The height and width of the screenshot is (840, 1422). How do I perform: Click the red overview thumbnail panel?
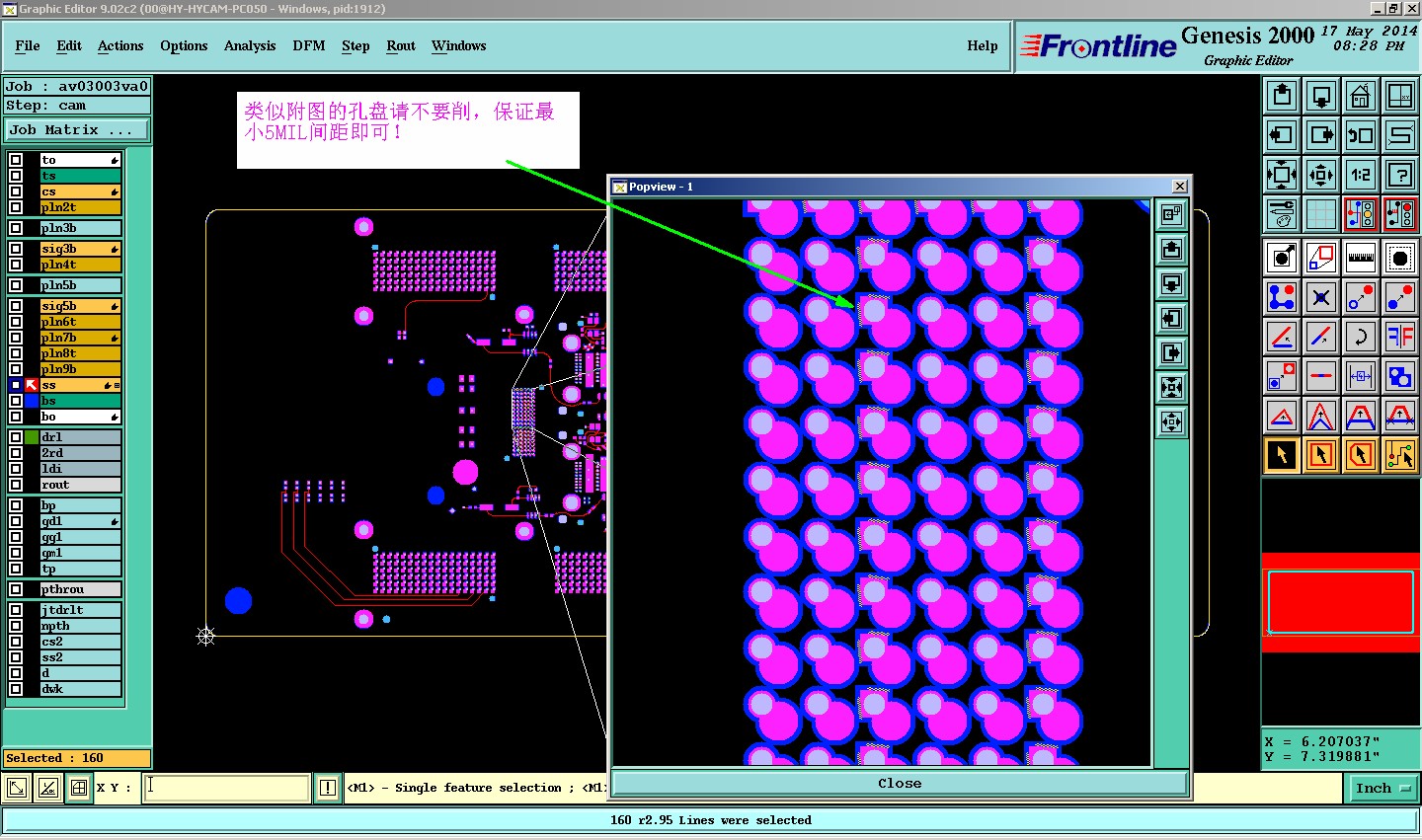click(x=1341, y=602)
